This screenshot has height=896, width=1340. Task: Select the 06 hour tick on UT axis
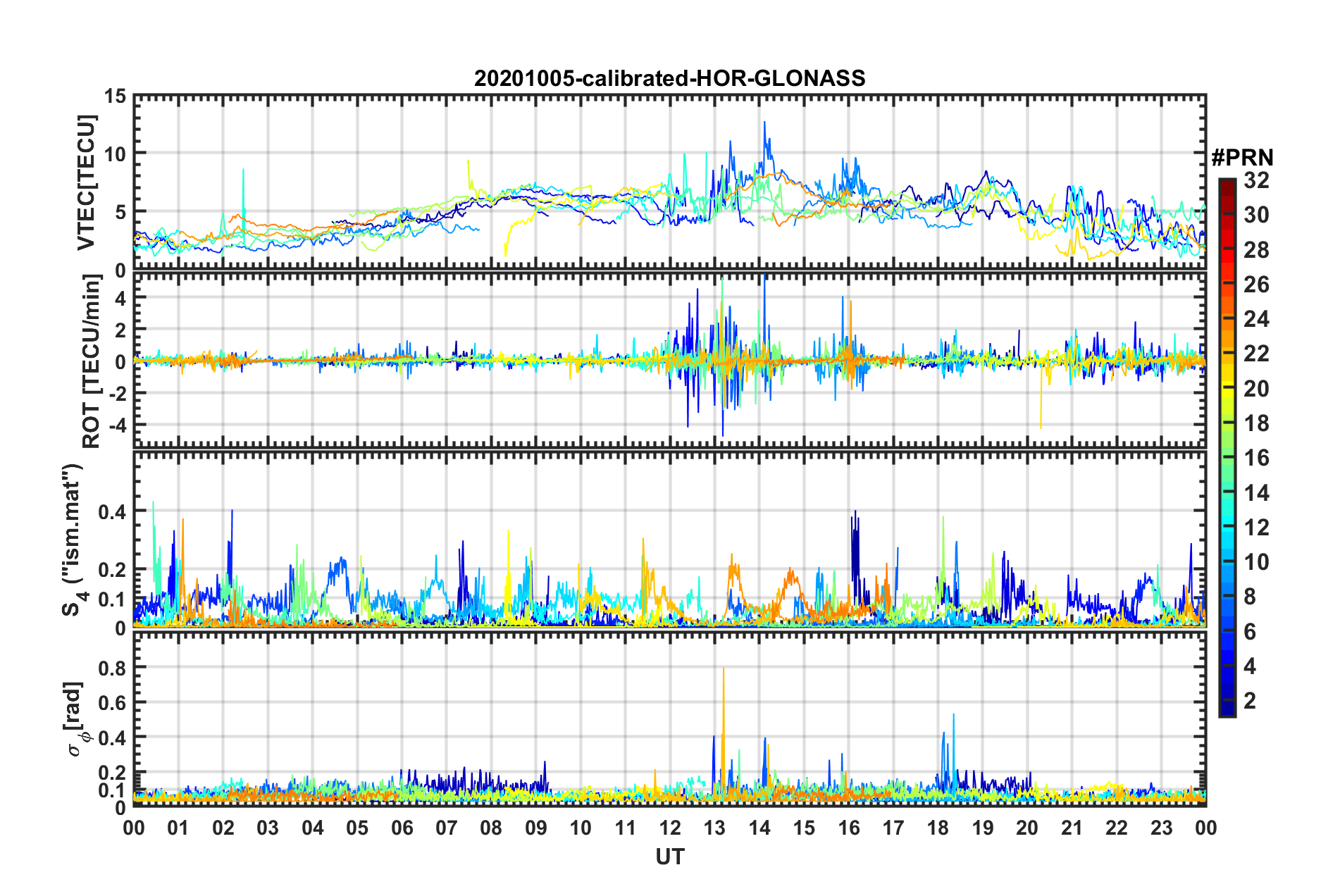[x=402, y=828]
